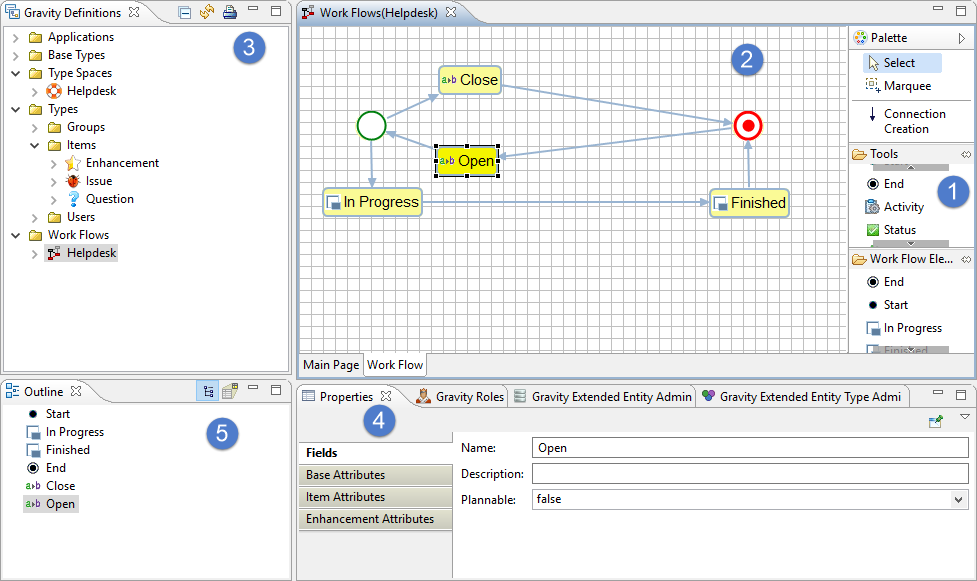Viewport: 977px width, 581px height.
Task: Select the Marquee tool in Palette
Action: [906, 86]
